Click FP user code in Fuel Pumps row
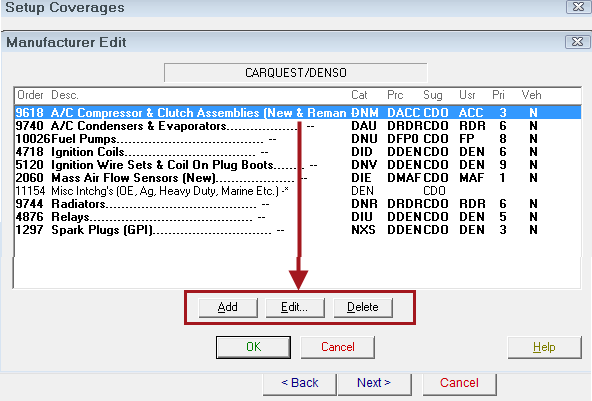The height and width of the screenshot is (401, 592). click(467, 139)
